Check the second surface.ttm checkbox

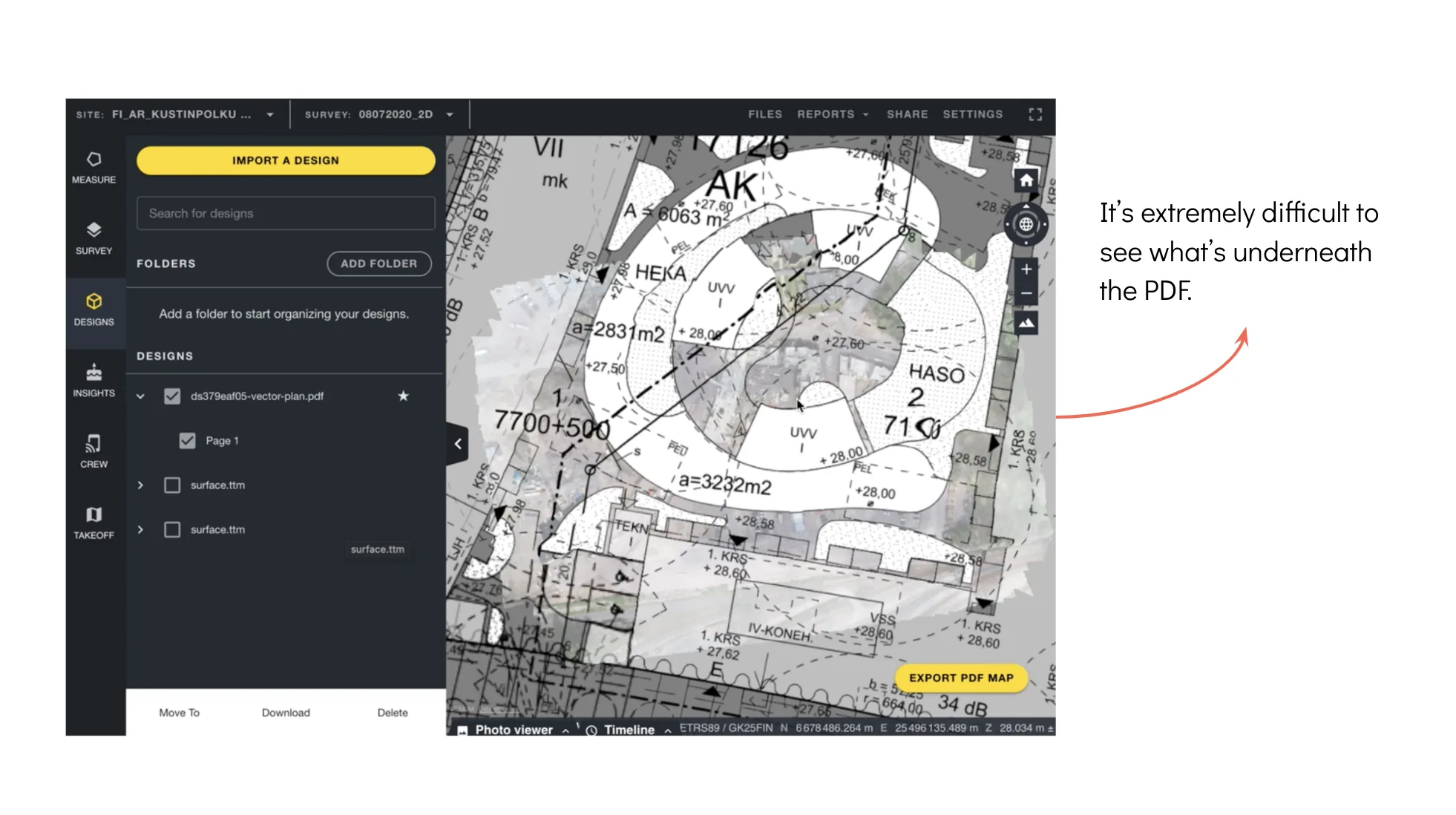point(172,530)
